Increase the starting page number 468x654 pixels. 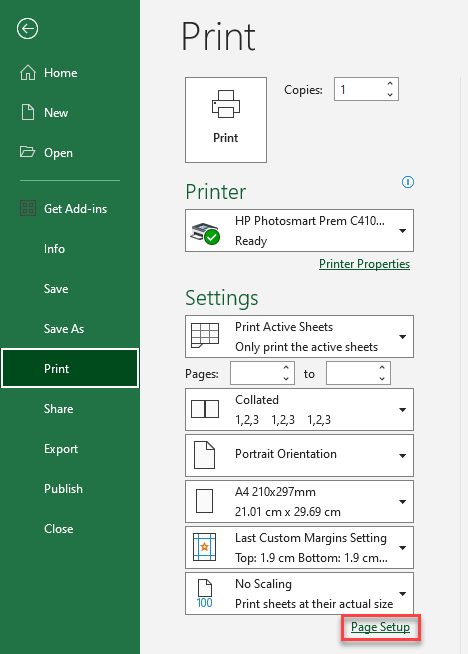(x=286, y=368)
